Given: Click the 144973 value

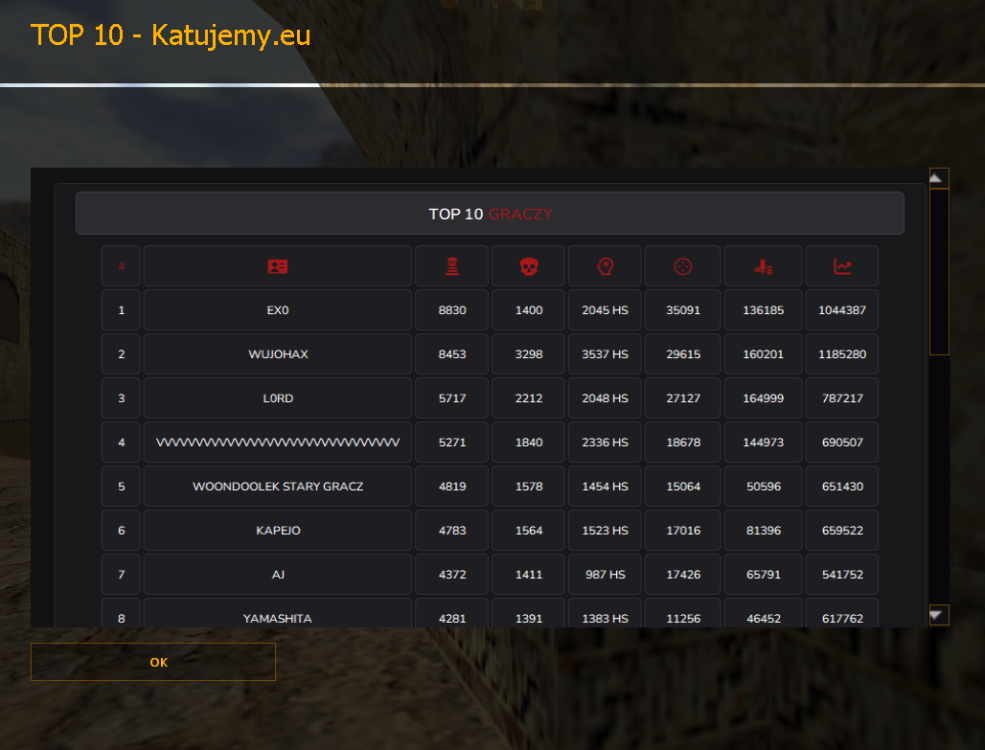Looking at the screenshot, I should tap(763, 442).
